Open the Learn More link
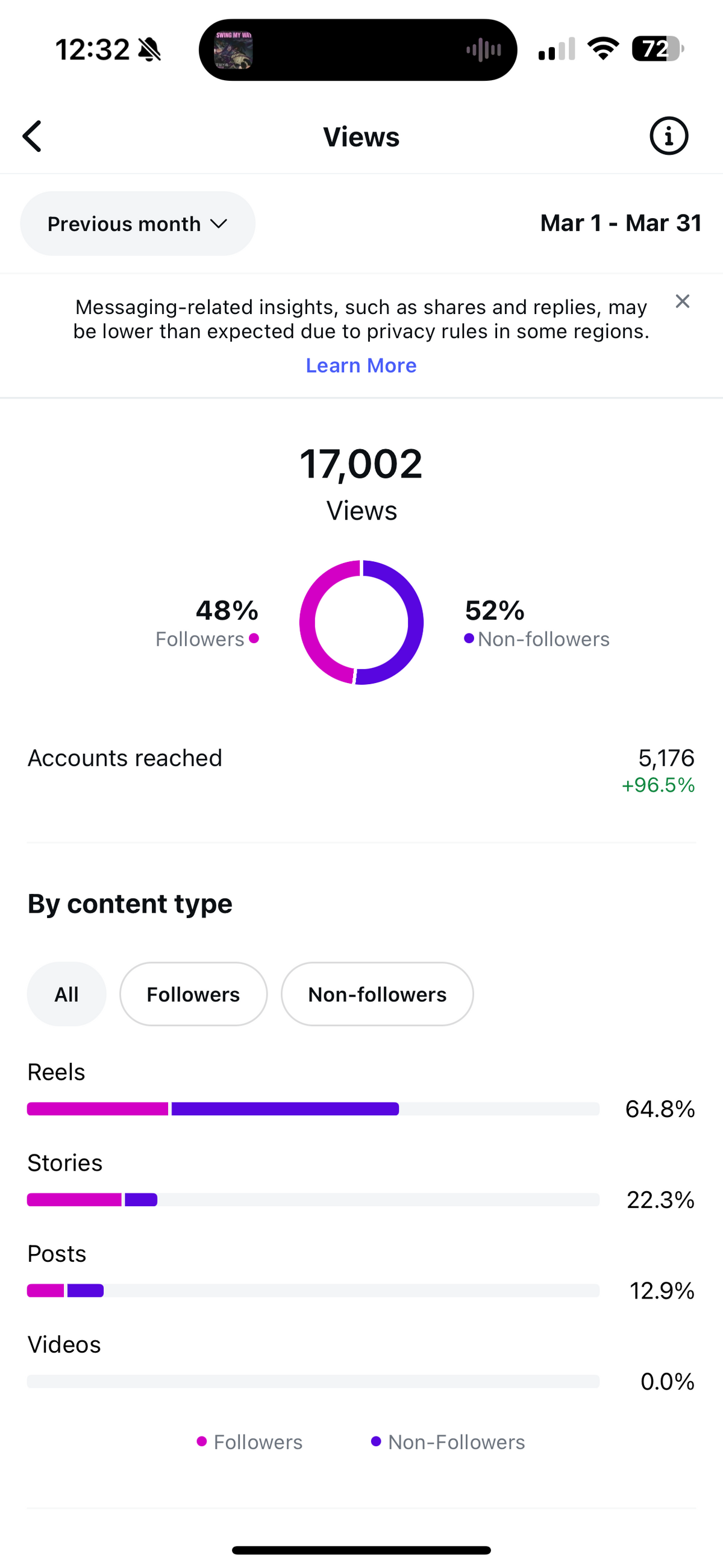 coord(361,365)
